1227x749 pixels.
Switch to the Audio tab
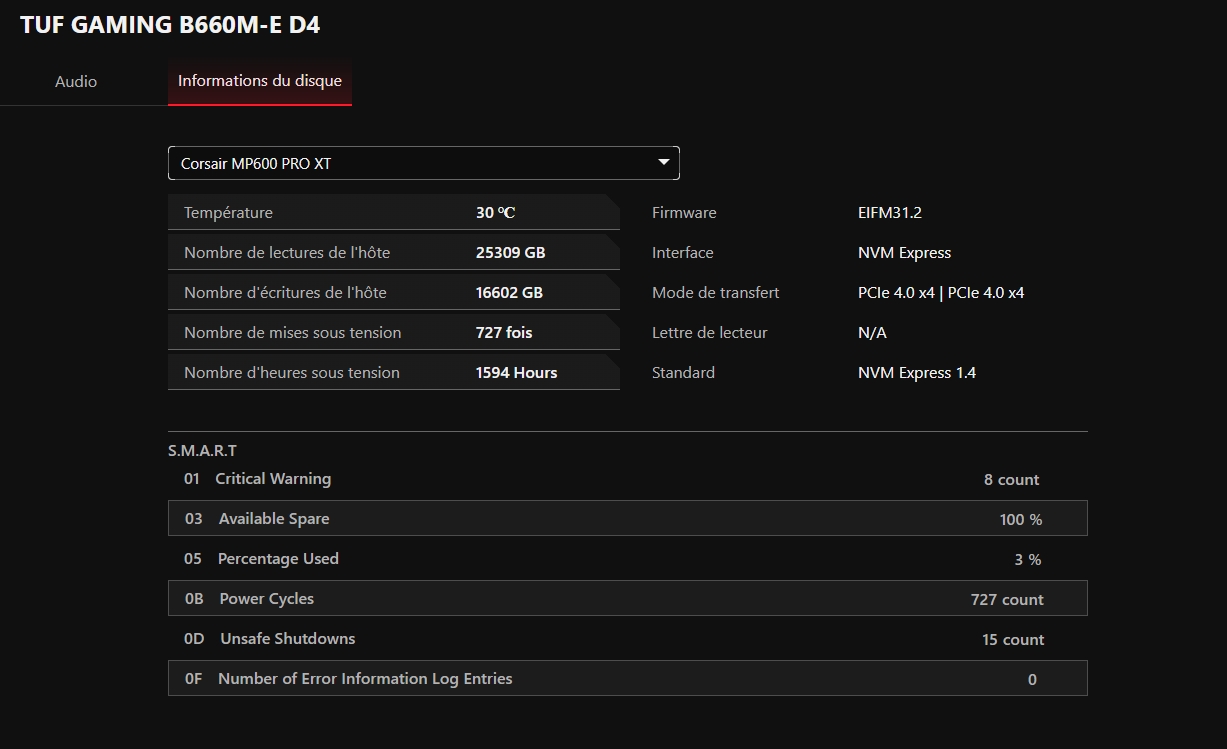(76, 82)
